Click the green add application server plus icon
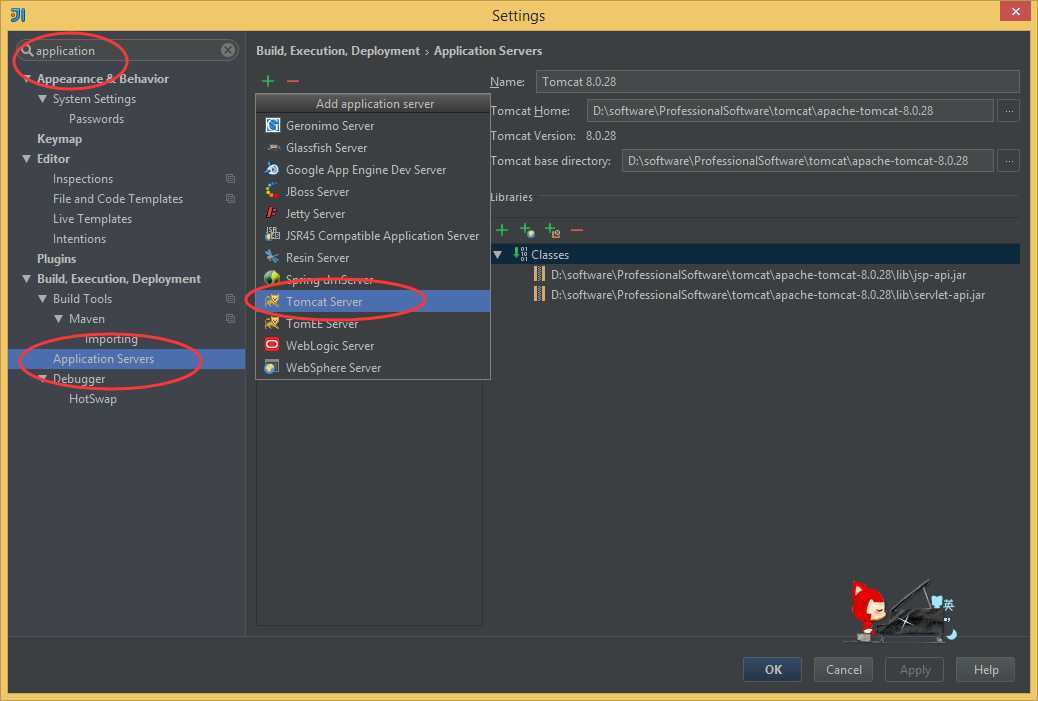The width and height of the screenshot is (1038, 701). pos(268,81)
